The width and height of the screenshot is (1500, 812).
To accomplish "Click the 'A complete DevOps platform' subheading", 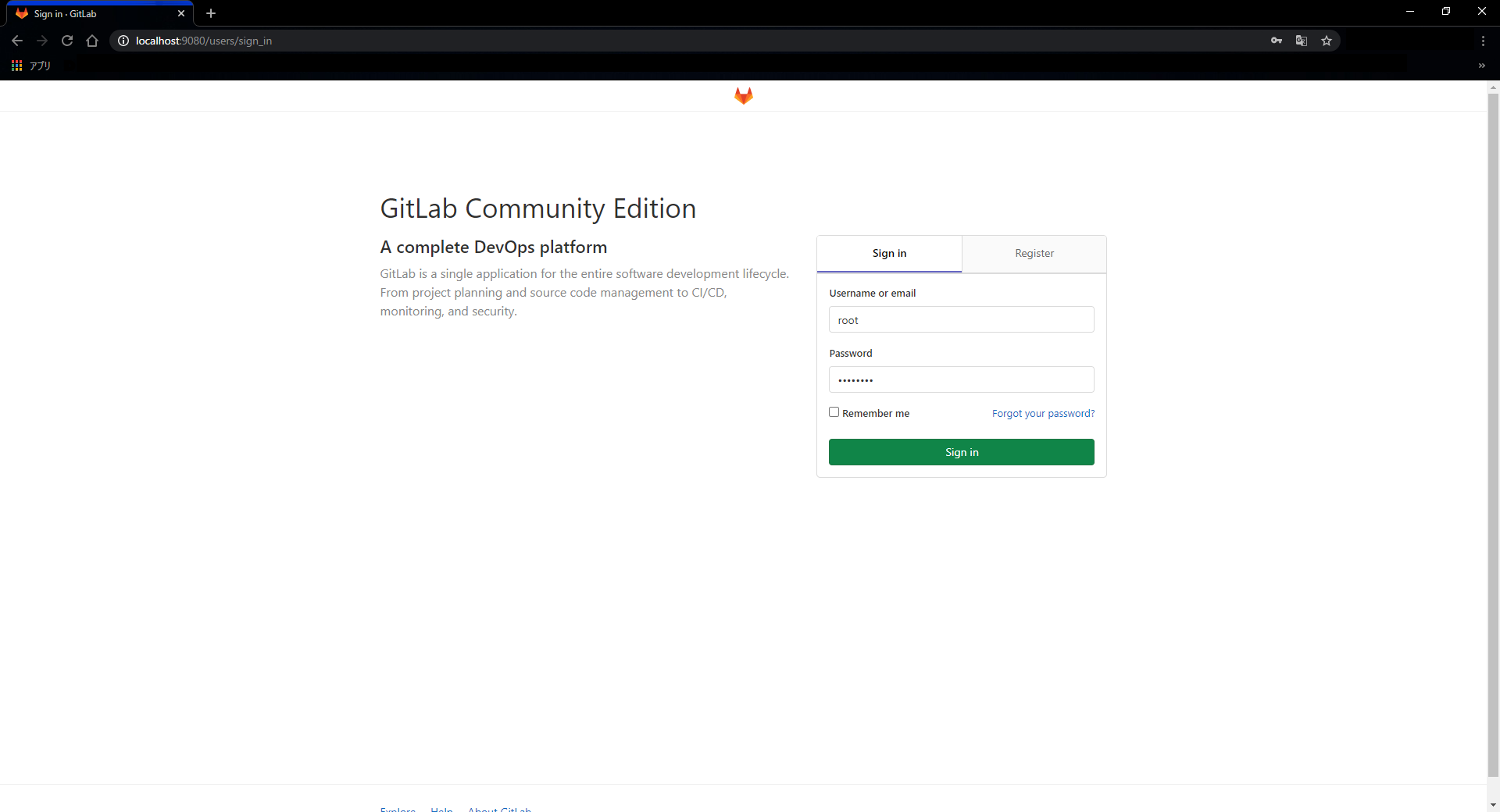I will click(x=493, y=247).
